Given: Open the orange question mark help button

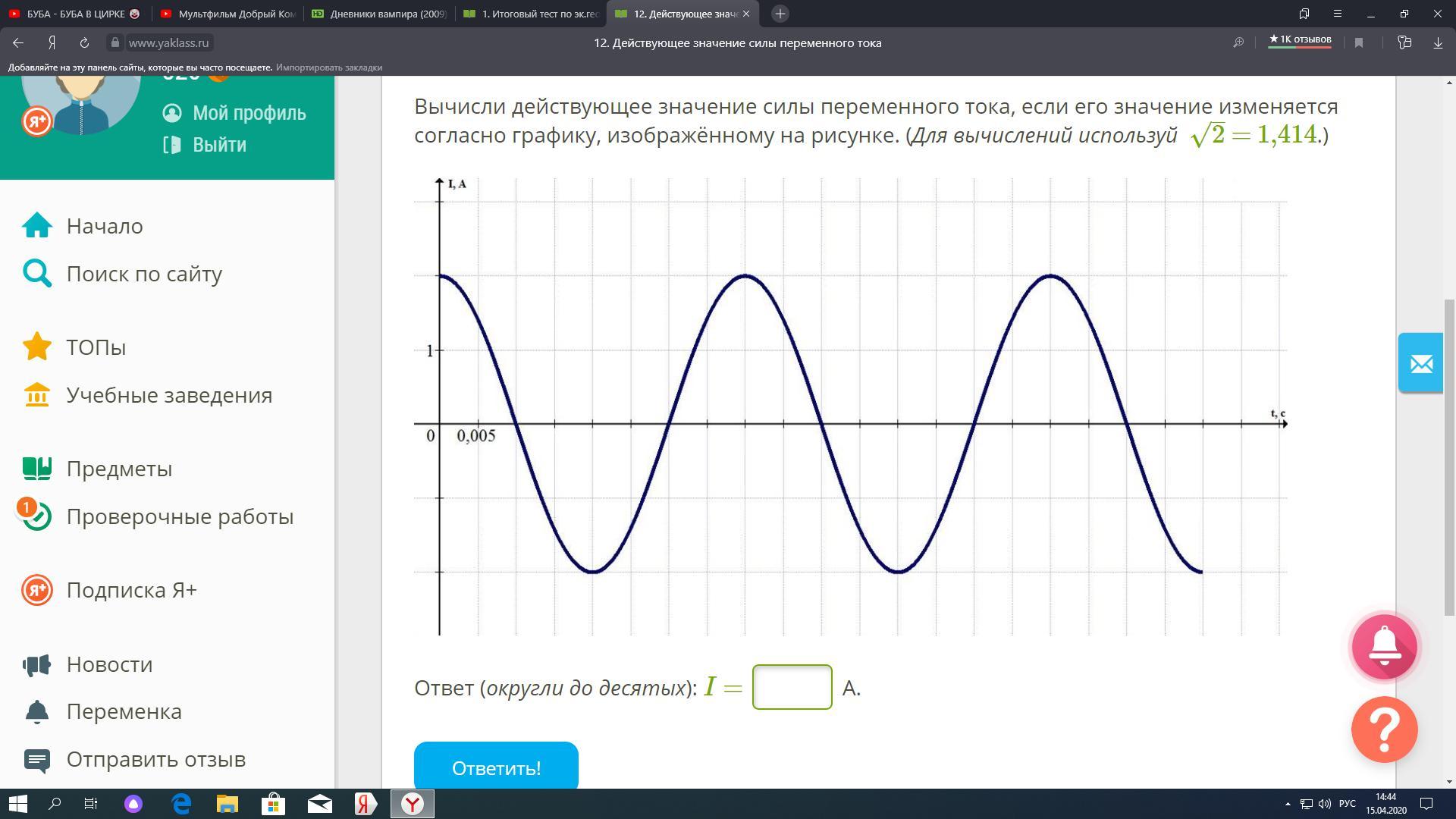Looking at the screenshot, I should (1384, 730).
